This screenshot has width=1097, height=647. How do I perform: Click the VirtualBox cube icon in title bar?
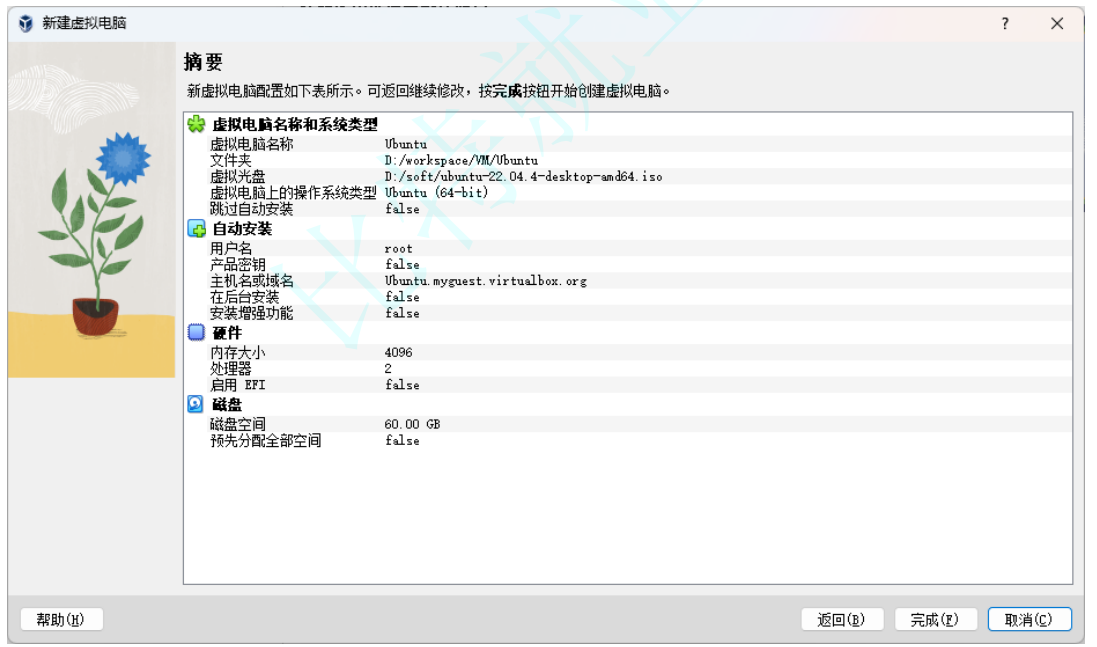[x=25, y=23]
